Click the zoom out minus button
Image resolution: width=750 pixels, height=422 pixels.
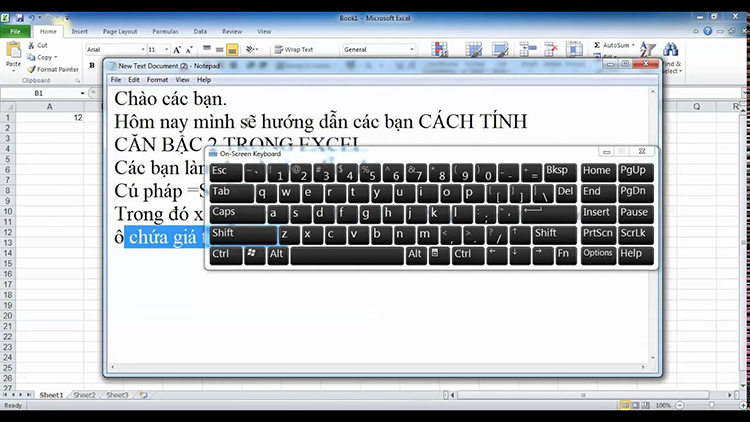680,405
